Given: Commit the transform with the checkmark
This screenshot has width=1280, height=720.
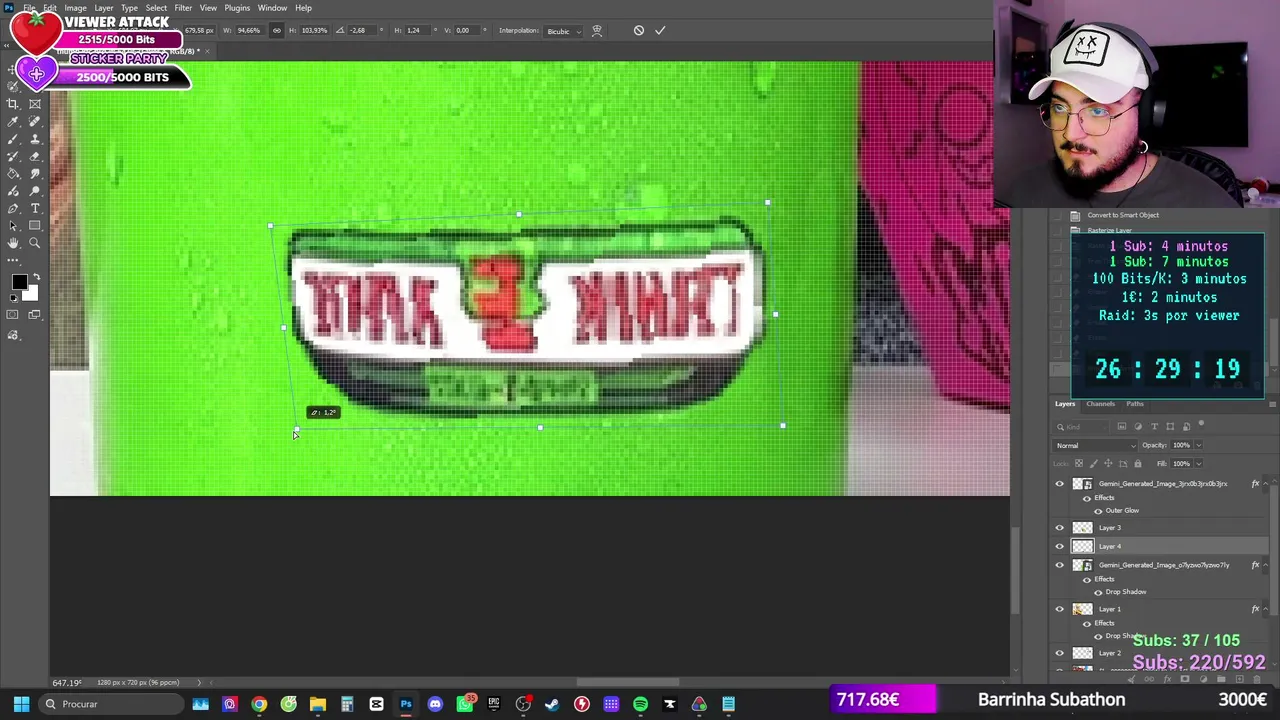Looking at the screenshot, I should pyautogui.click(x=660, y=30).
